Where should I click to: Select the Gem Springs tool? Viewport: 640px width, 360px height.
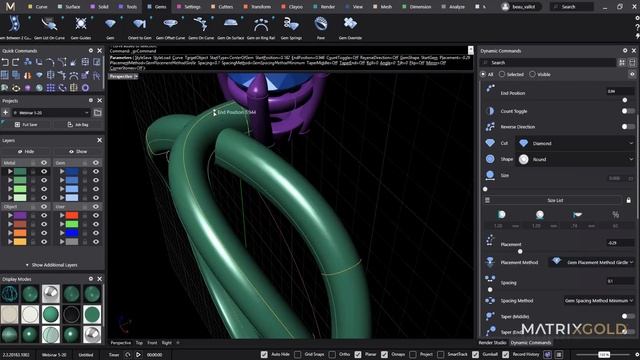pyautogui.click(x=291, y=28)
